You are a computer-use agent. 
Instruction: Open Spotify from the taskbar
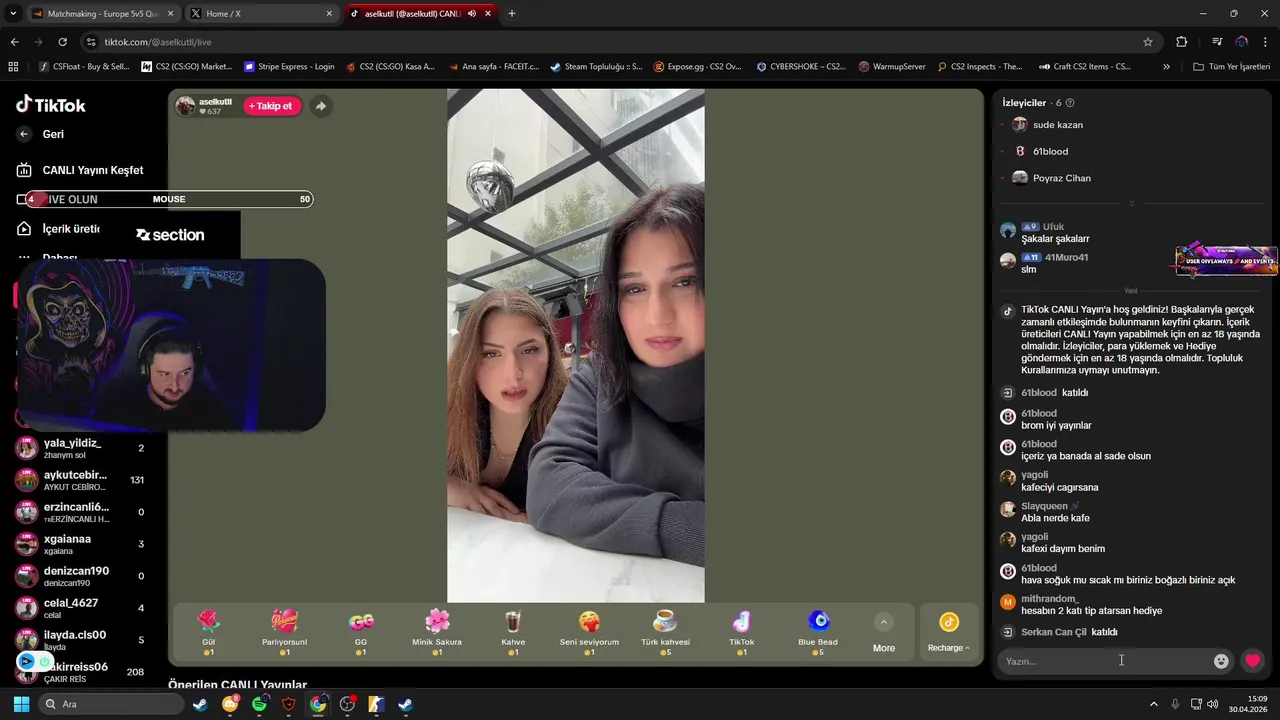tap(260, 704)
